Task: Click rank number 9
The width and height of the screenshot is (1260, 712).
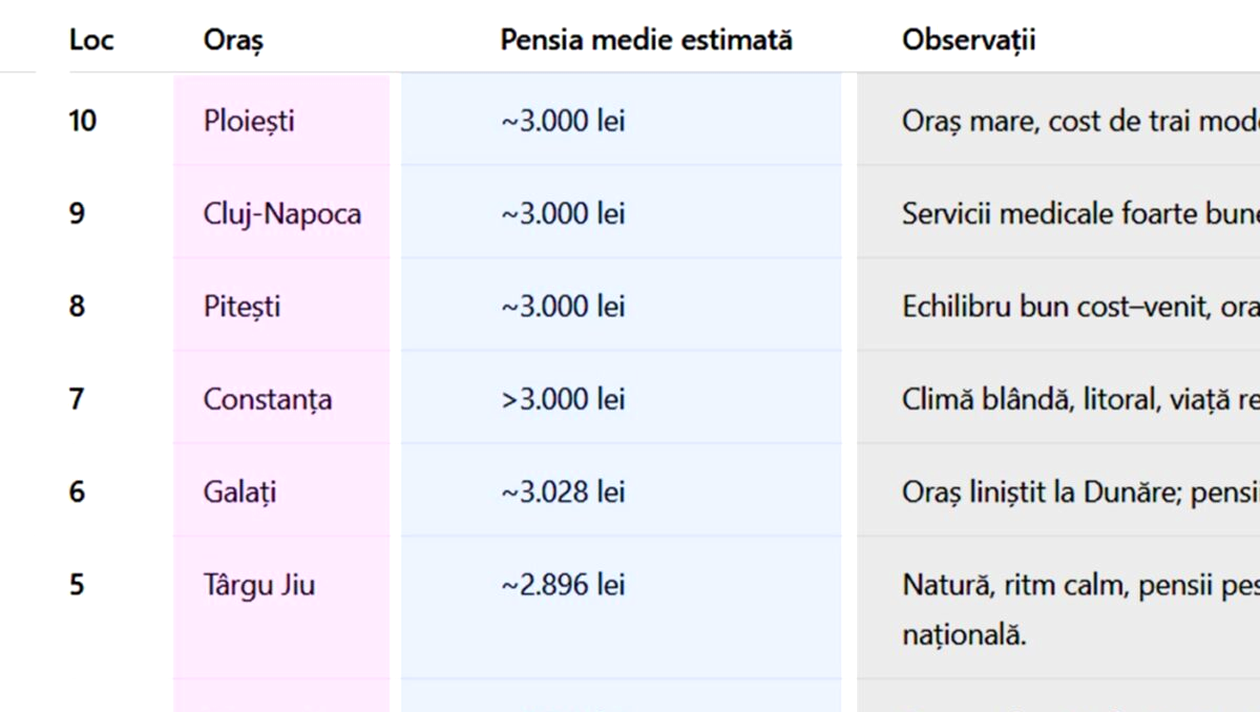Action: click(x=77, y=214)
